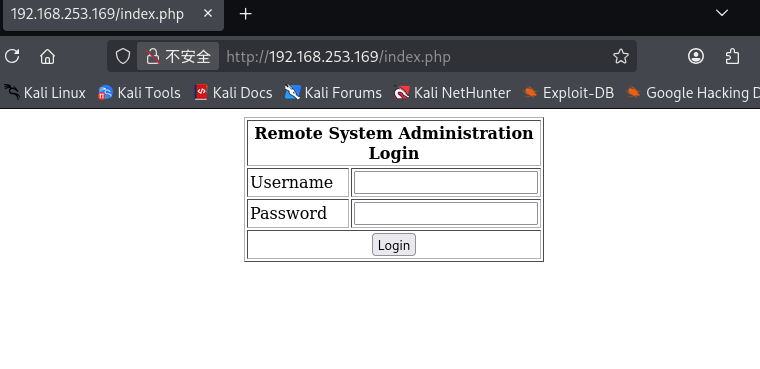This screenshot has height=369, width=760.
Task: Bookmark this page with the star
Action: [620, 57]
